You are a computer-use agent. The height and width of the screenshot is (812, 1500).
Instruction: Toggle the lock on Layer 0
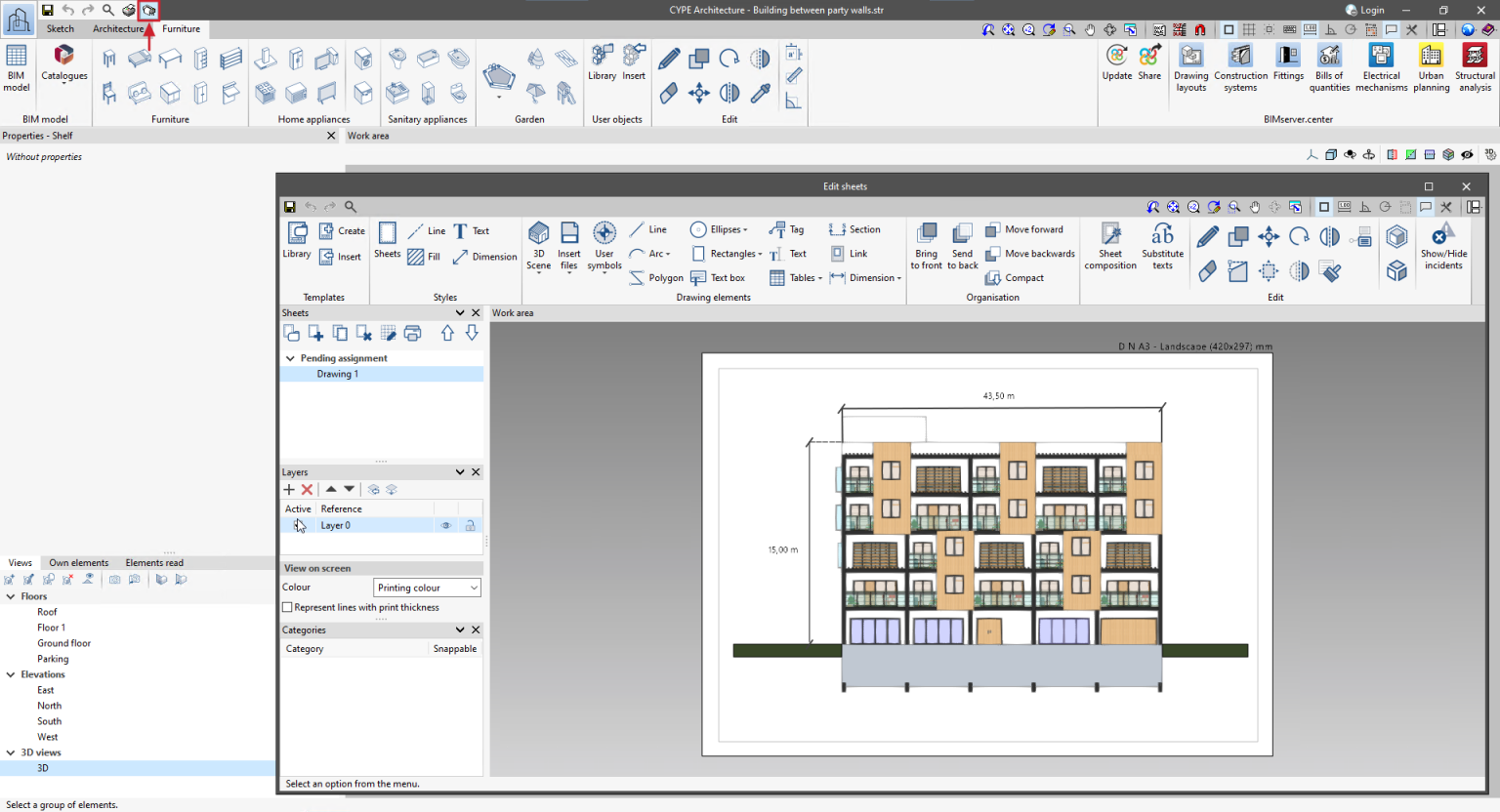point(470,525)
